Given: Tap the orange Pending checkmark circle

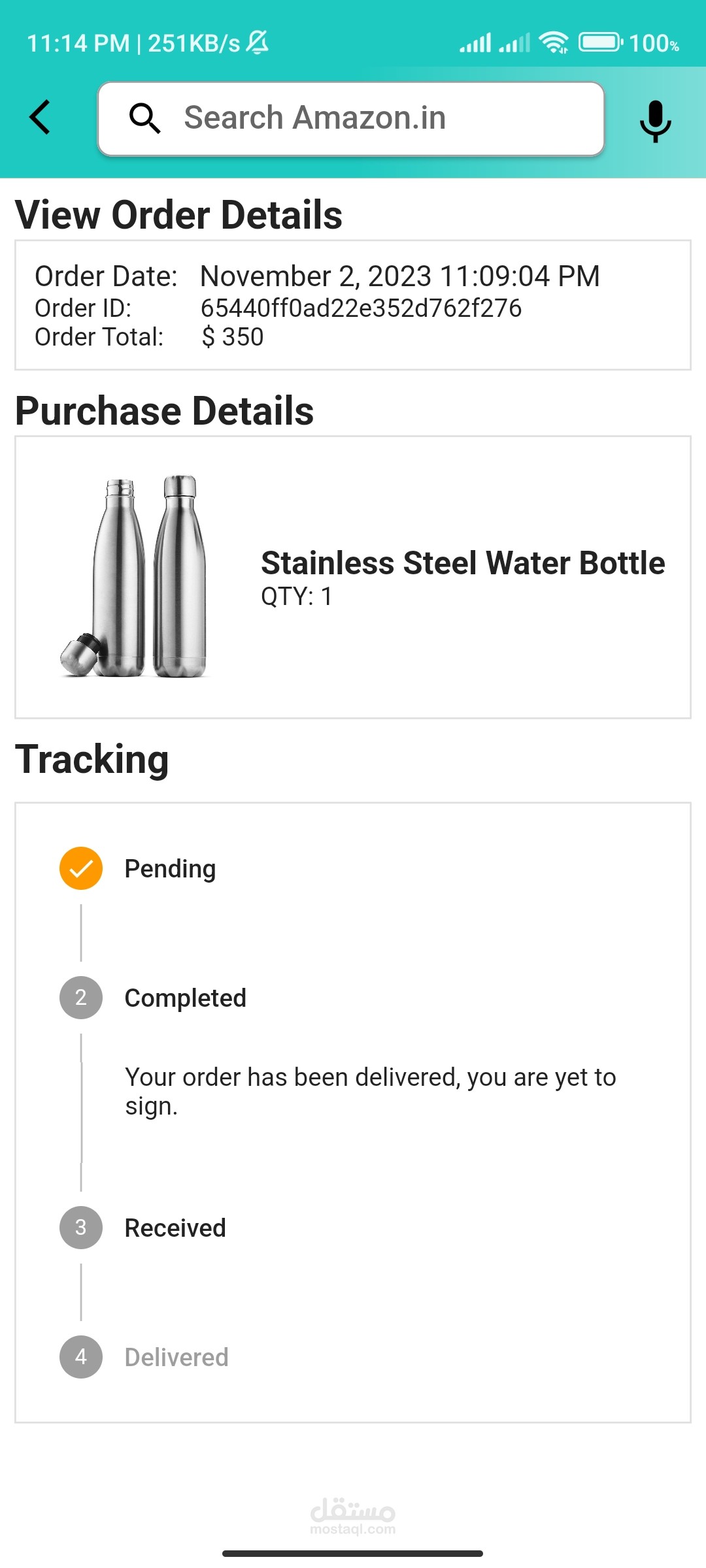Looking at the screenshot, I should point(81,868).
